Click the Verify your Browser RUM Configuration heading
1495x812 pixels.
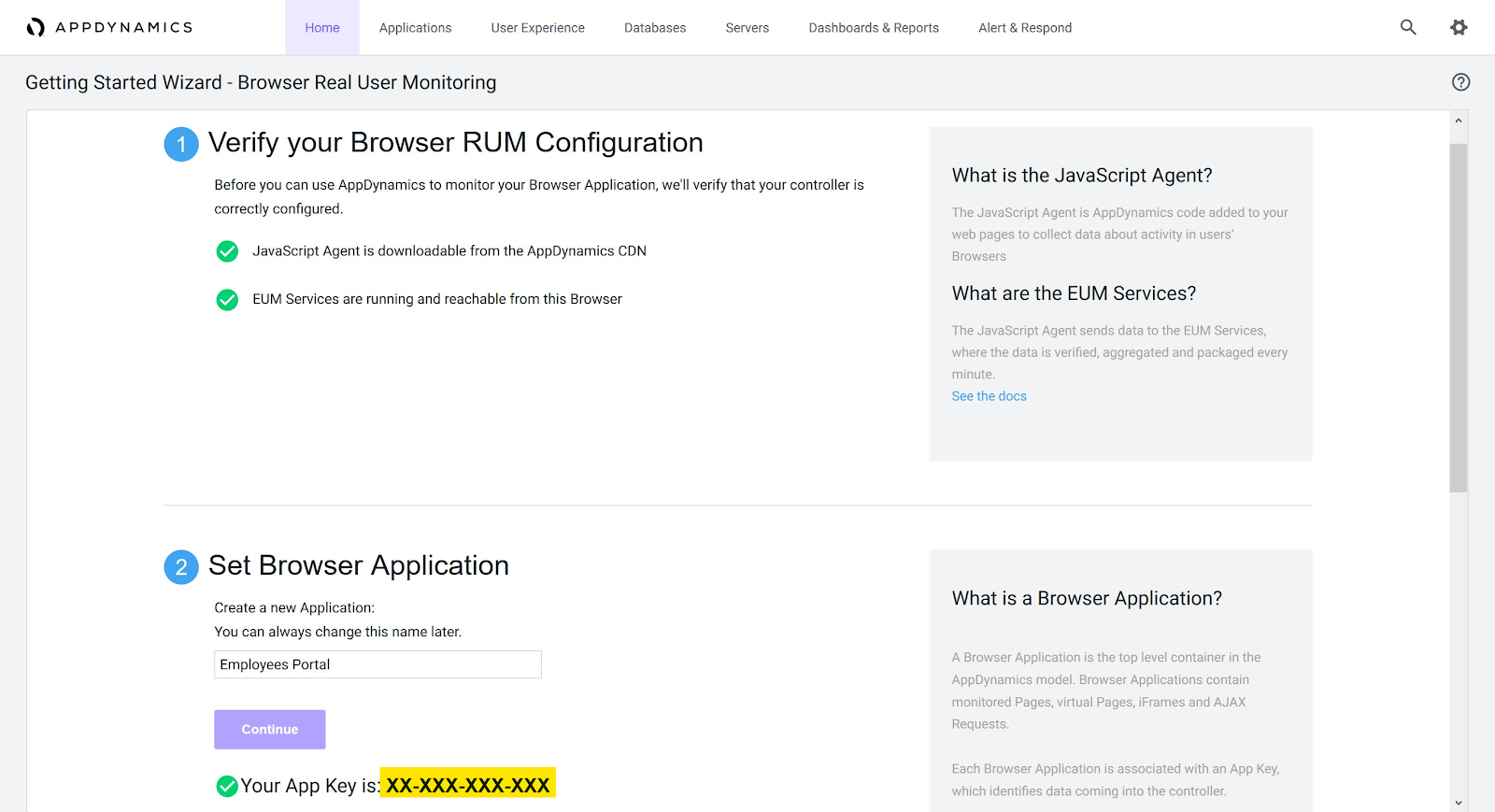pyautogui.click(x=456, y=142)
